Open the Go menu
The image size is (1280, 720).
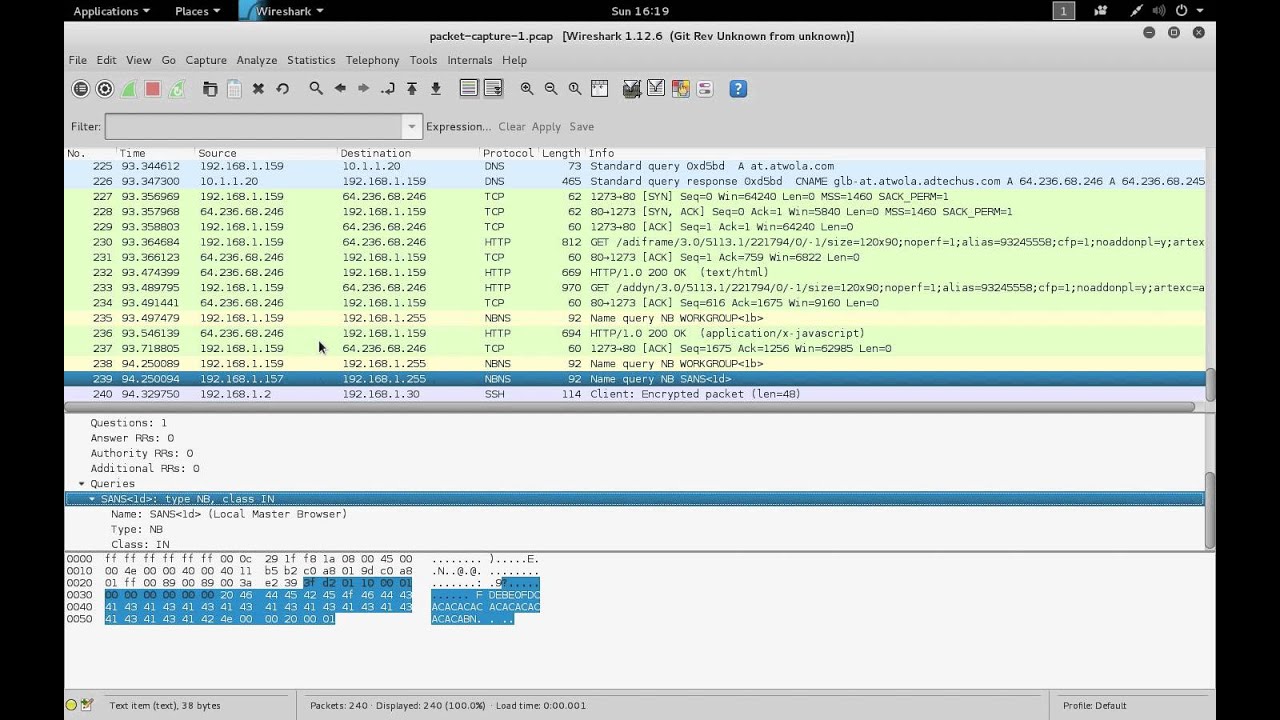[x=168, y=60]
